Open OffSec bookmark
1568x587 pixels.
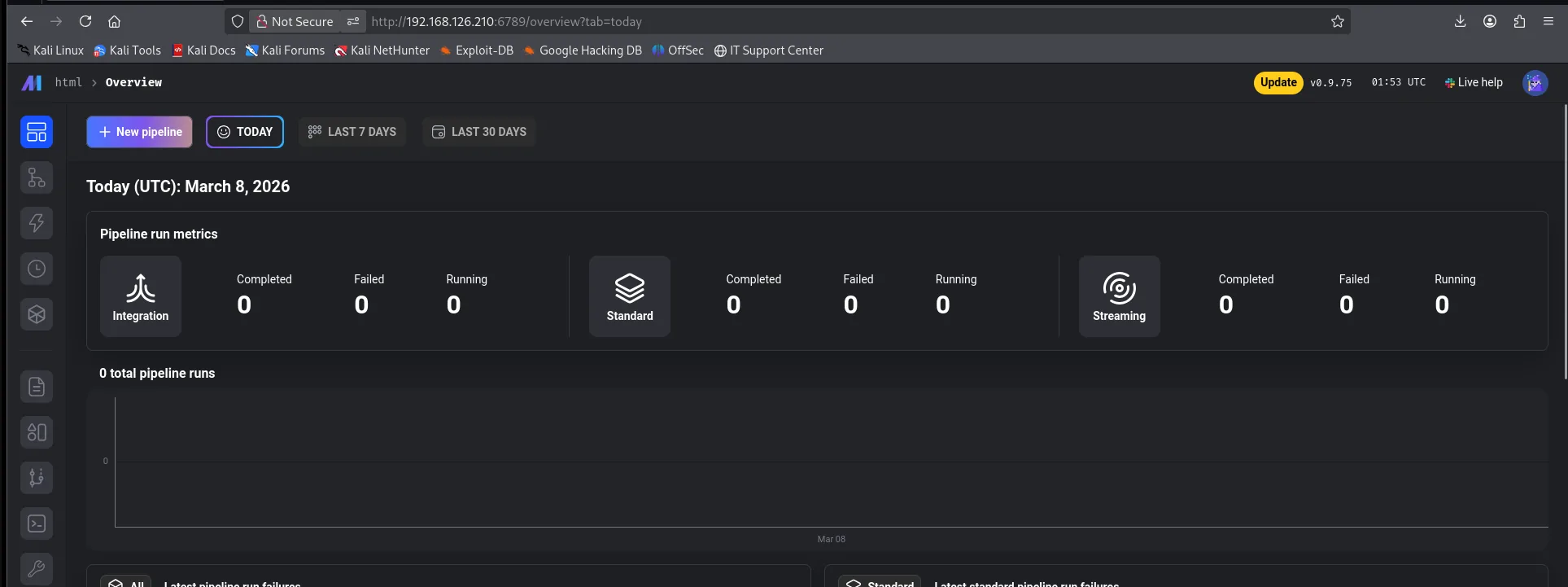[678, 50]
